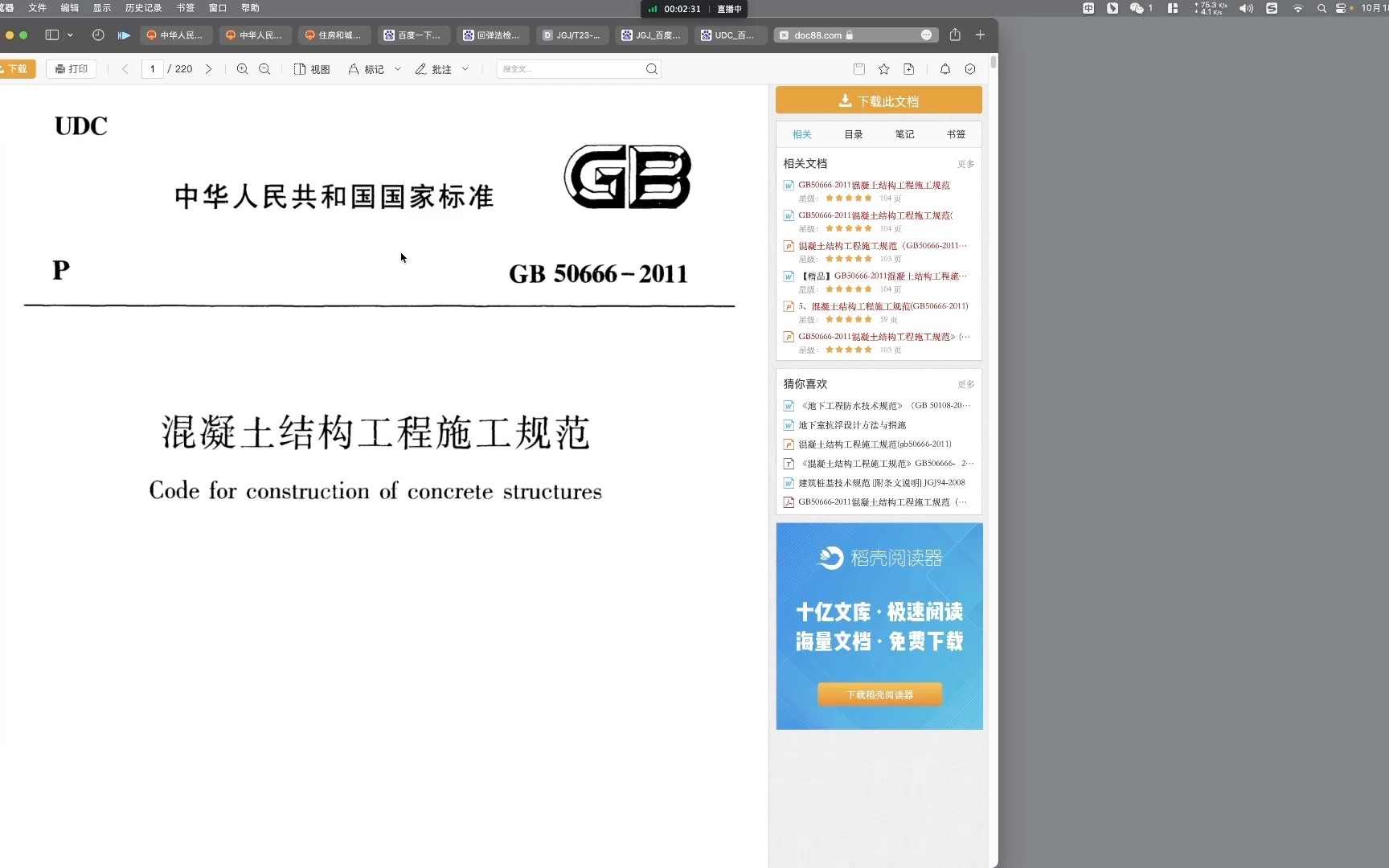
Task: Switch to JGJ/T23-… browser tab
Action: tap(572, 35)
